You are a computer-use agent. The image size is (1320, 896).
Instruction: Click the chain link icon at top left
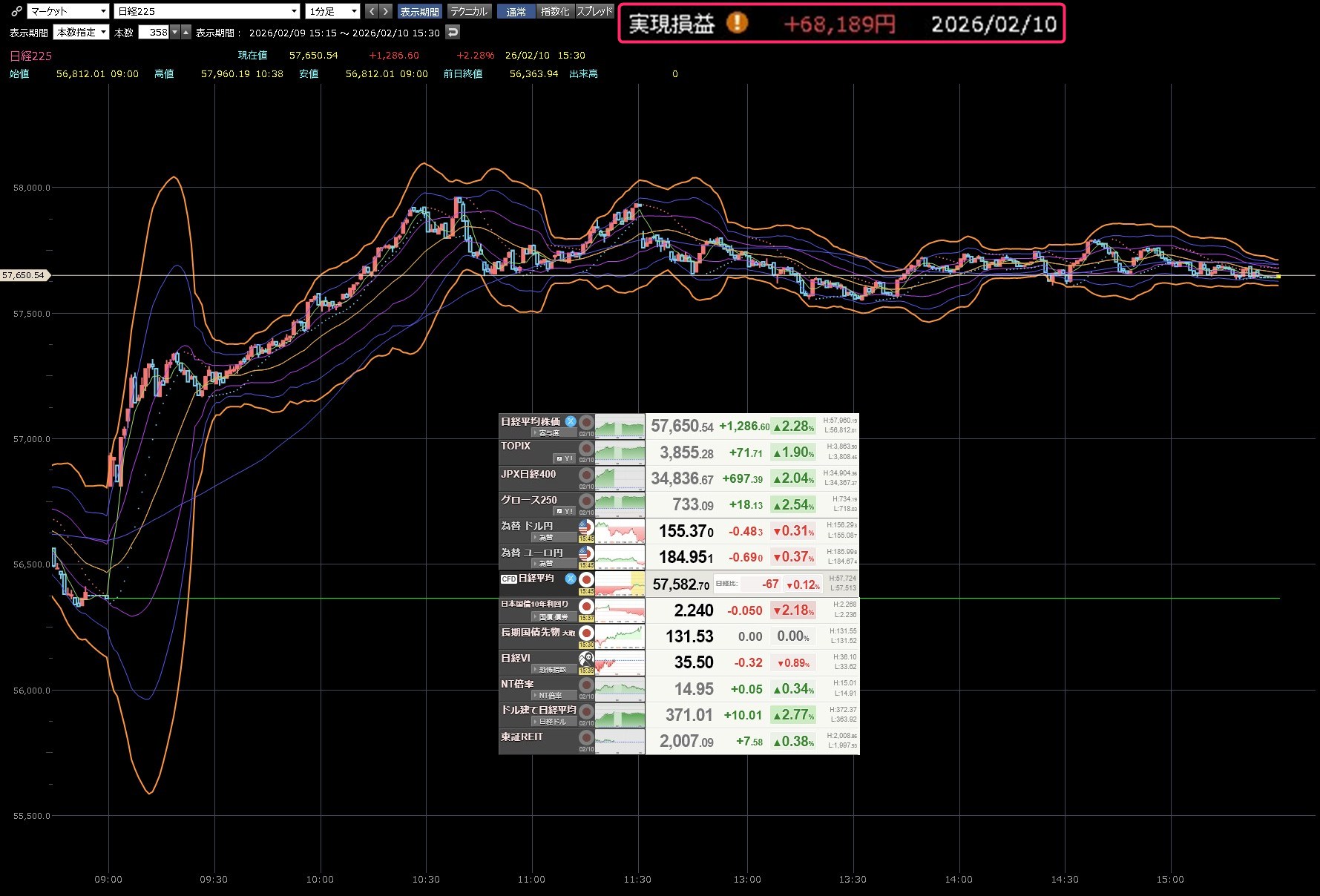16,11
